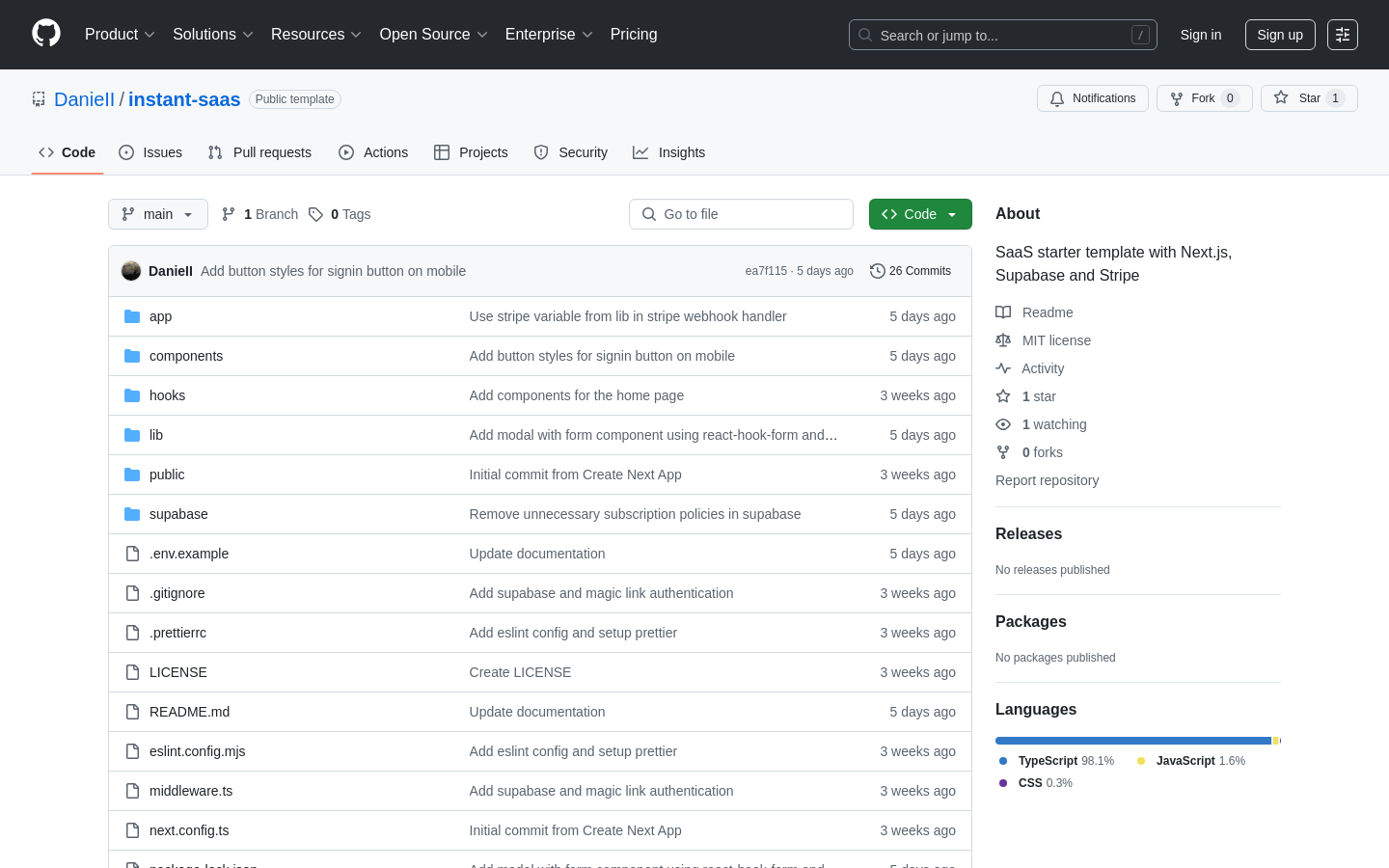Open the Releases section heading

point(1028,534)
